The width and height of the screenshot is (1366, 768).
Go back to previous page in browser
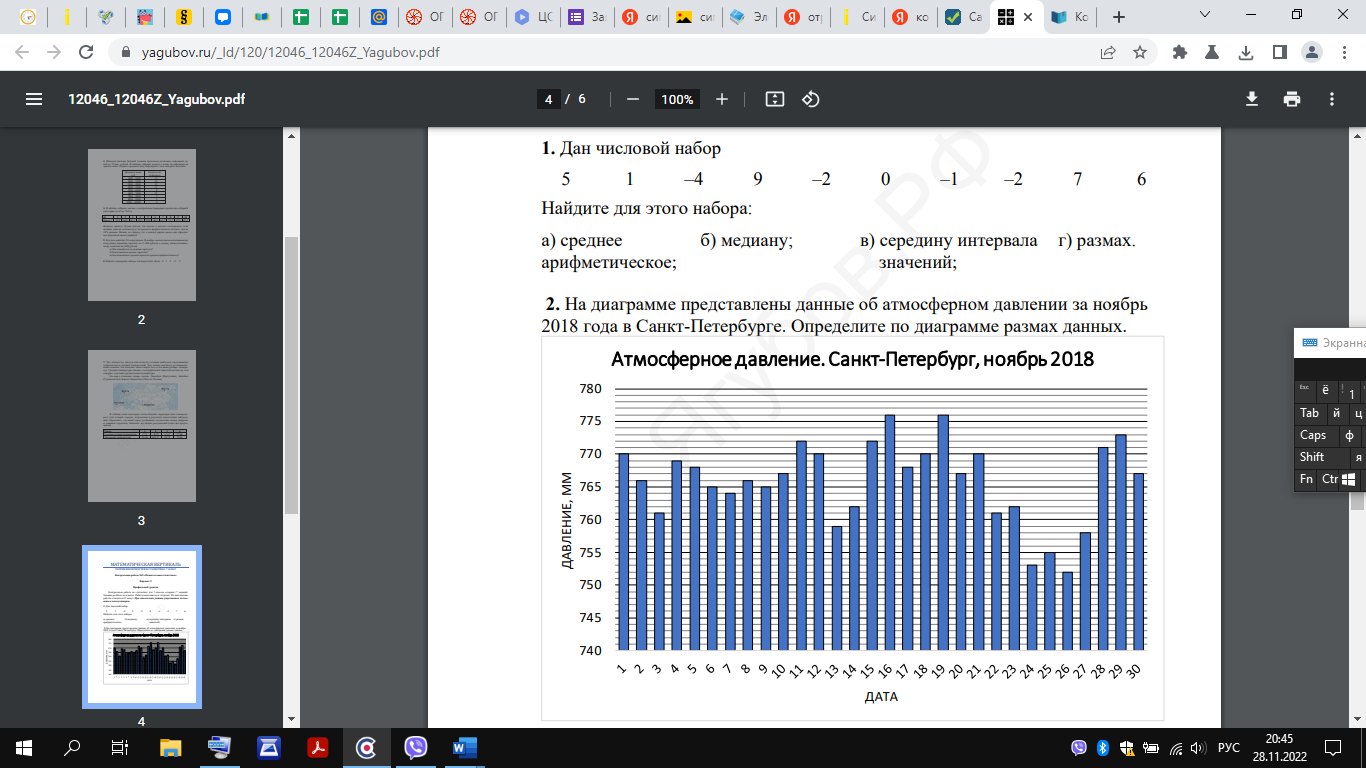23,52
